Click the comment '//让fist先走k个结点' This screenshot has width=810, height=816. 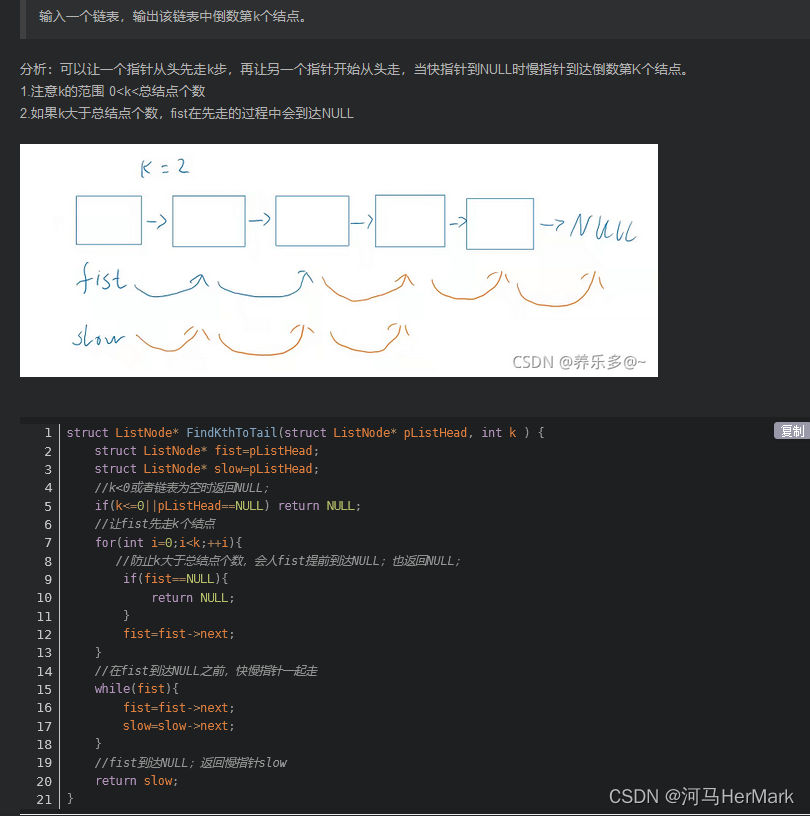click(155, 524)
